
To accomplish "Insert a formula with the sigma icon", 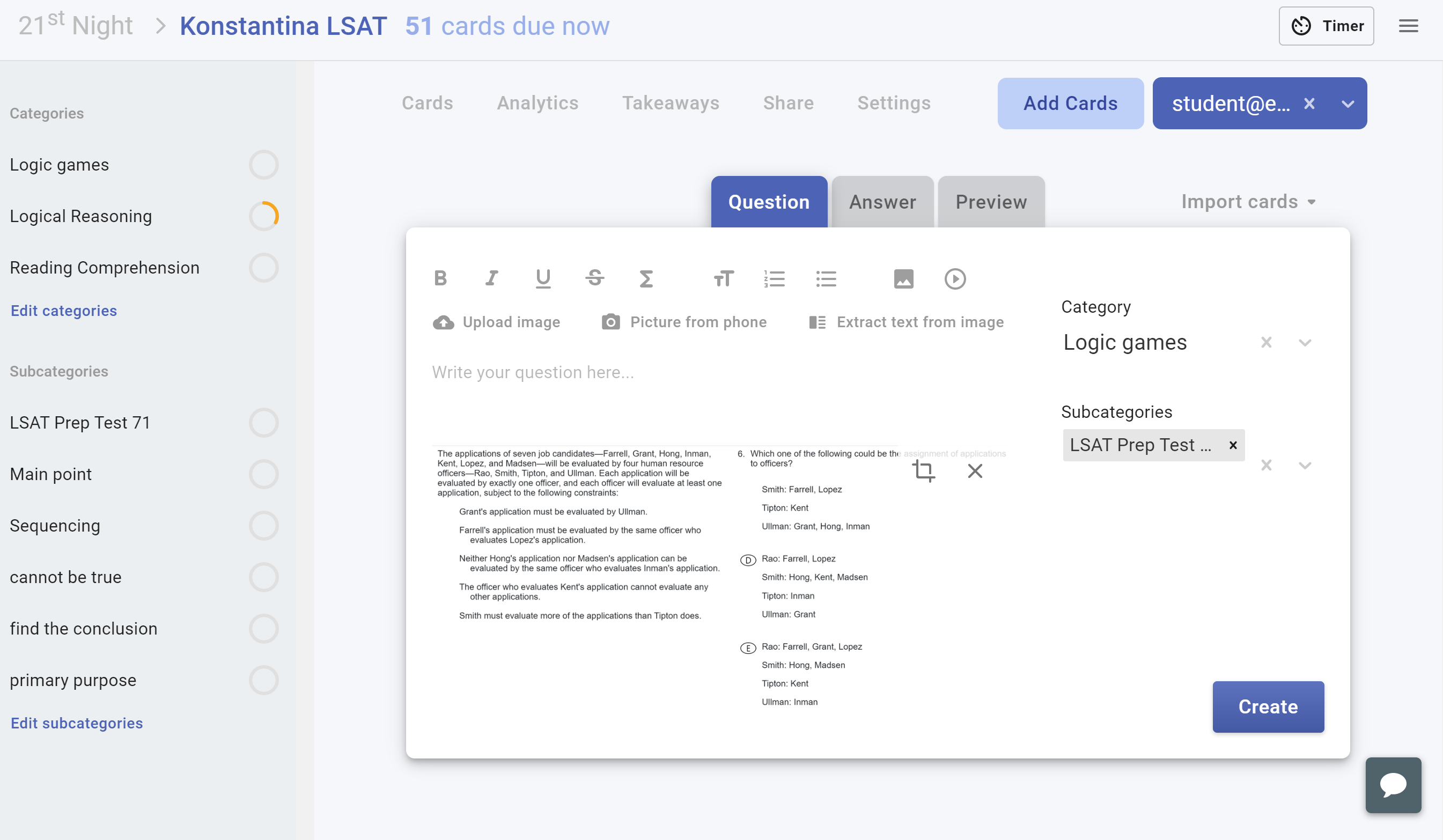I will tap(646, 278).
